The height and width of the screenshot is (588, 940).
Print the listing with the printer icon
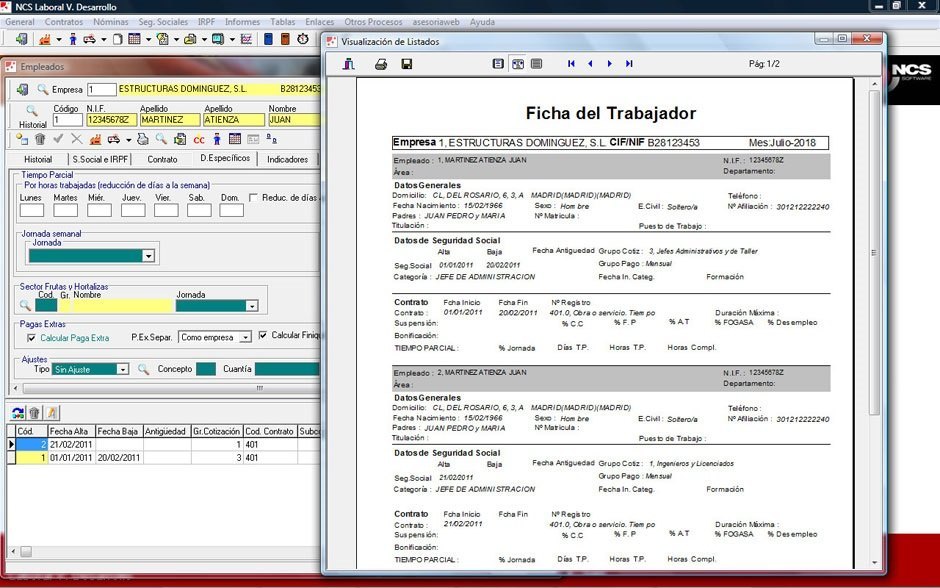[381, 64]
